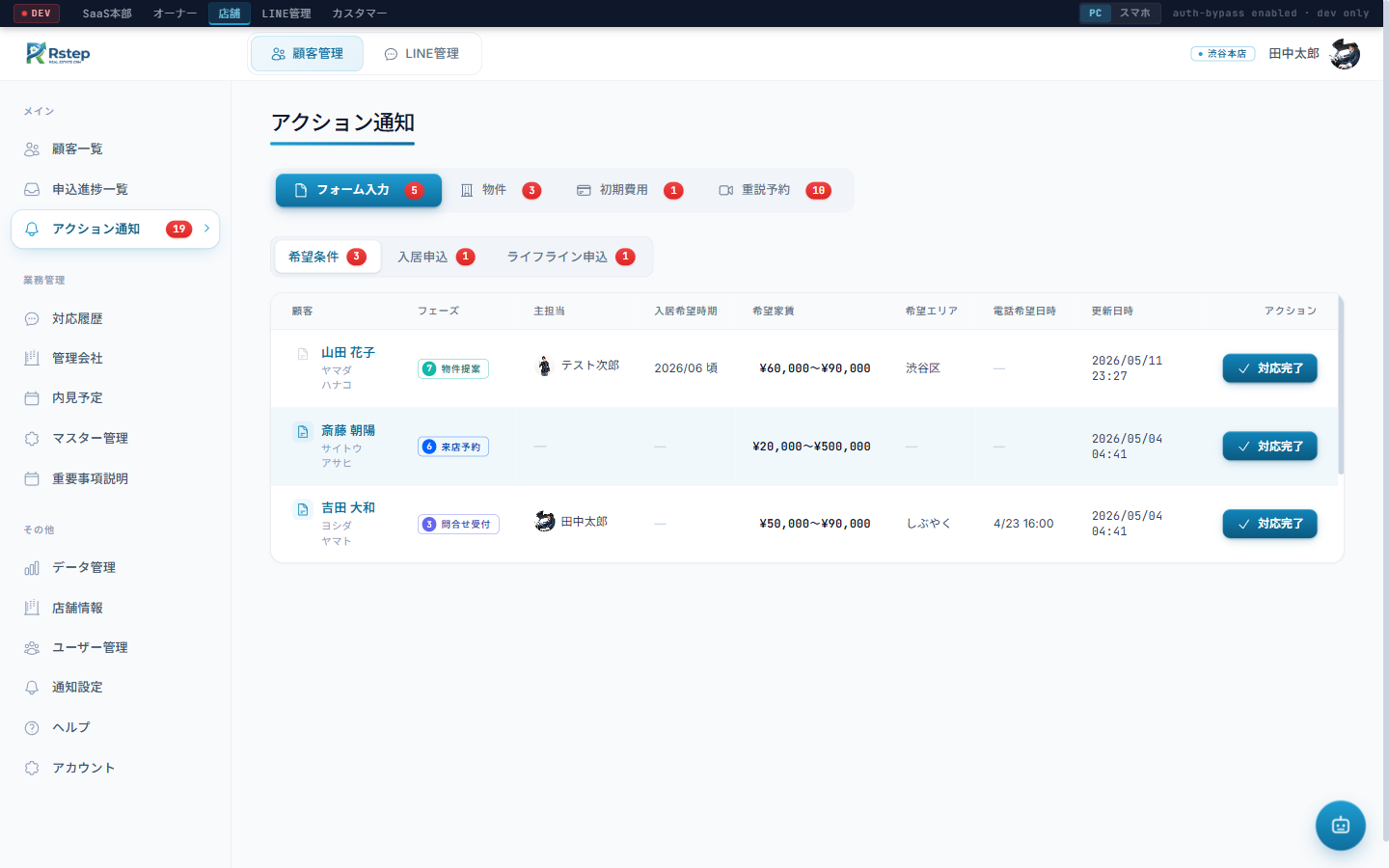Open SaaS本部 in dev bar
This screenshot has height=868, width=1389.
107,14
